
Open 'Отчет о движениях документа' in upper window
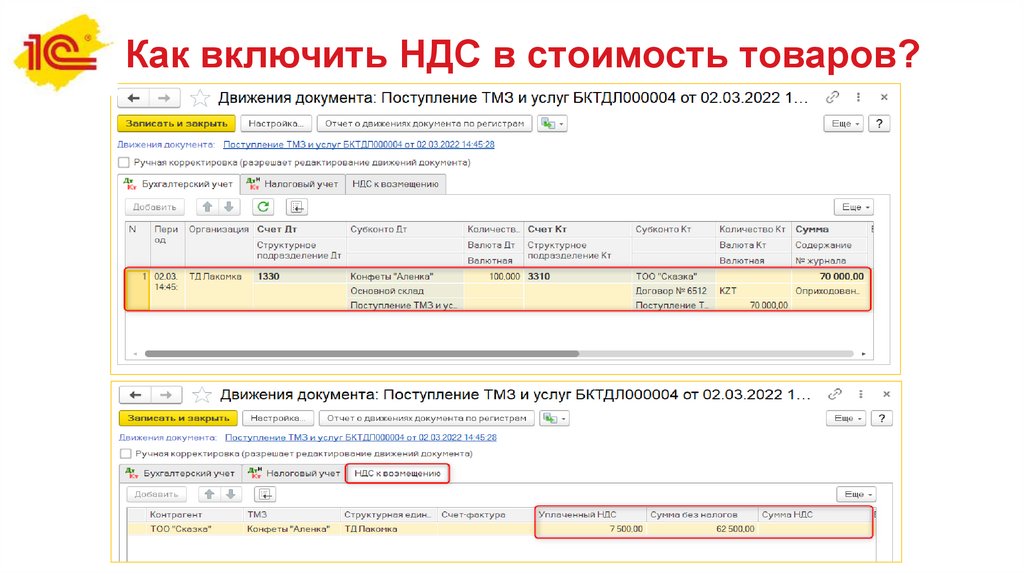click(424, 123)
